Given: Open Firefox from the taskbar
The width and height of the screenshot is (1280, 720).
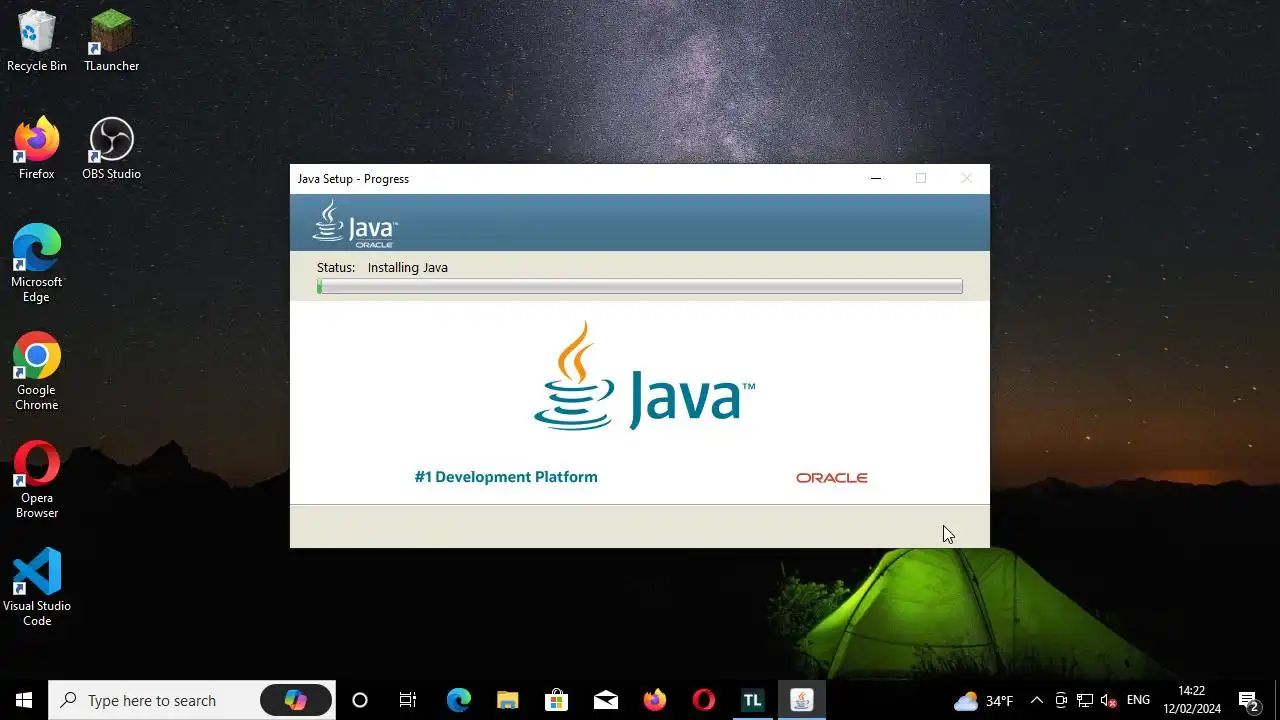Looking at the screenshot, I should pos(655,700).
